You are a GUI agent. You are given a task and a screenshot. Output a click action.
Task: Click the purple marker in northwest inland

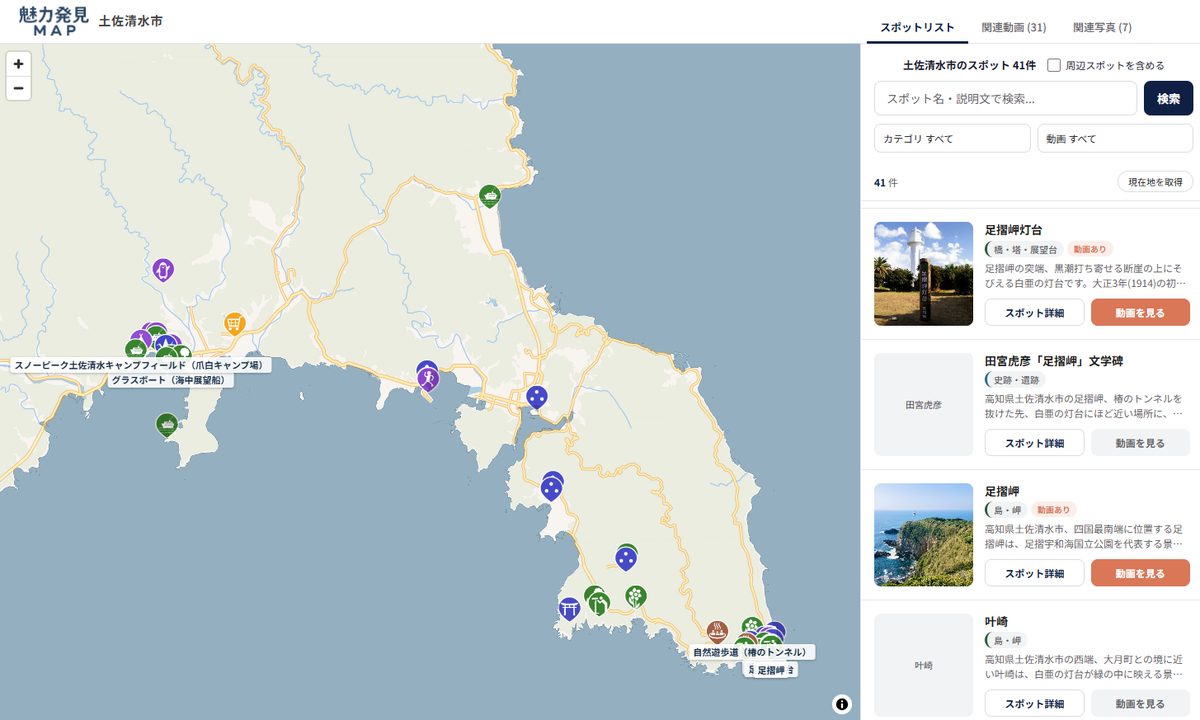pos(163,270)
